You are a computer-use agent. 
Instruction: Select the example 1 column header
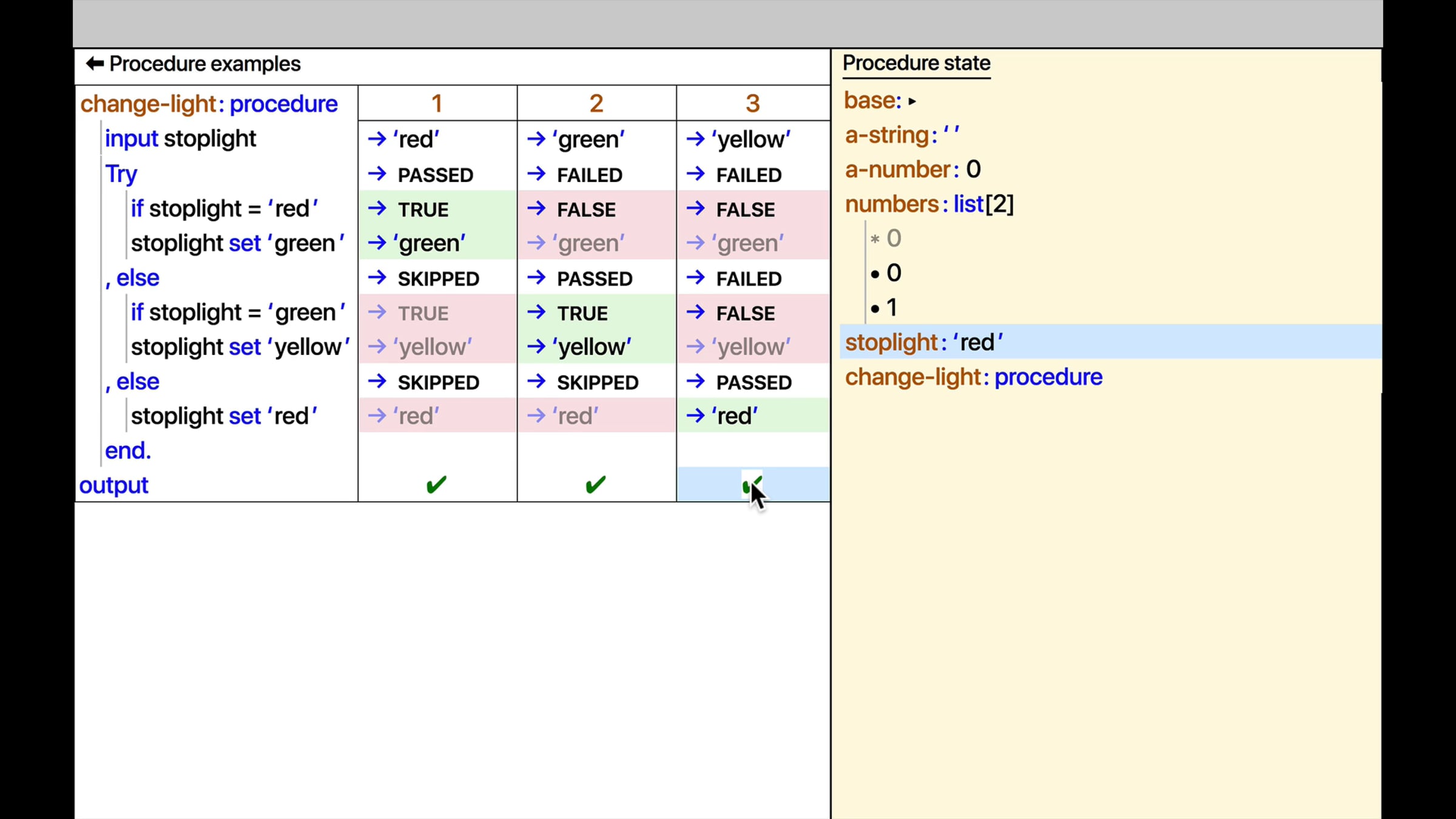click(436, 104)
